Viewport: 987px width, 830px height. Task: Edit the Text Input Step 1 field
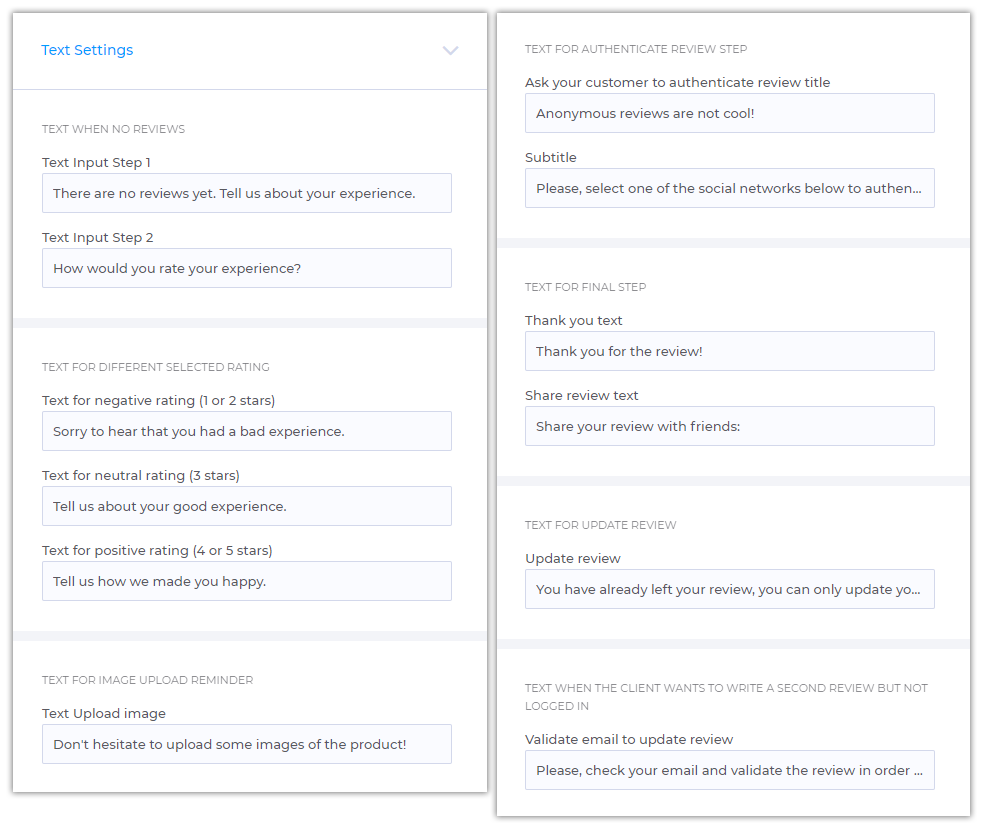click(247, 193)
